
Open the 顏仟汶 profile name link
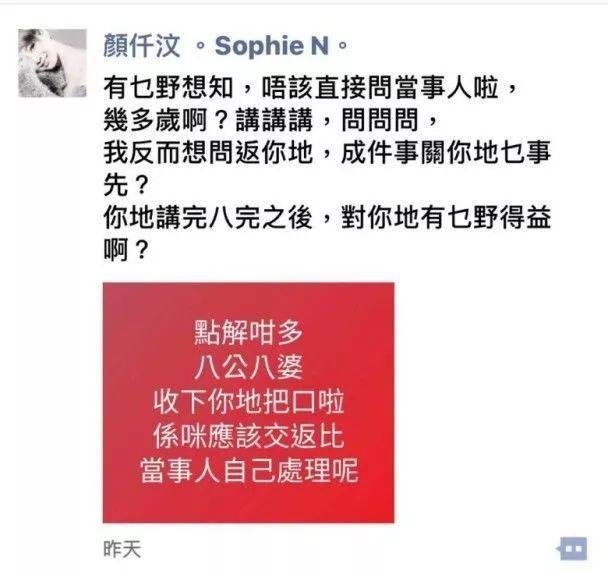click(x=142, y=46)
